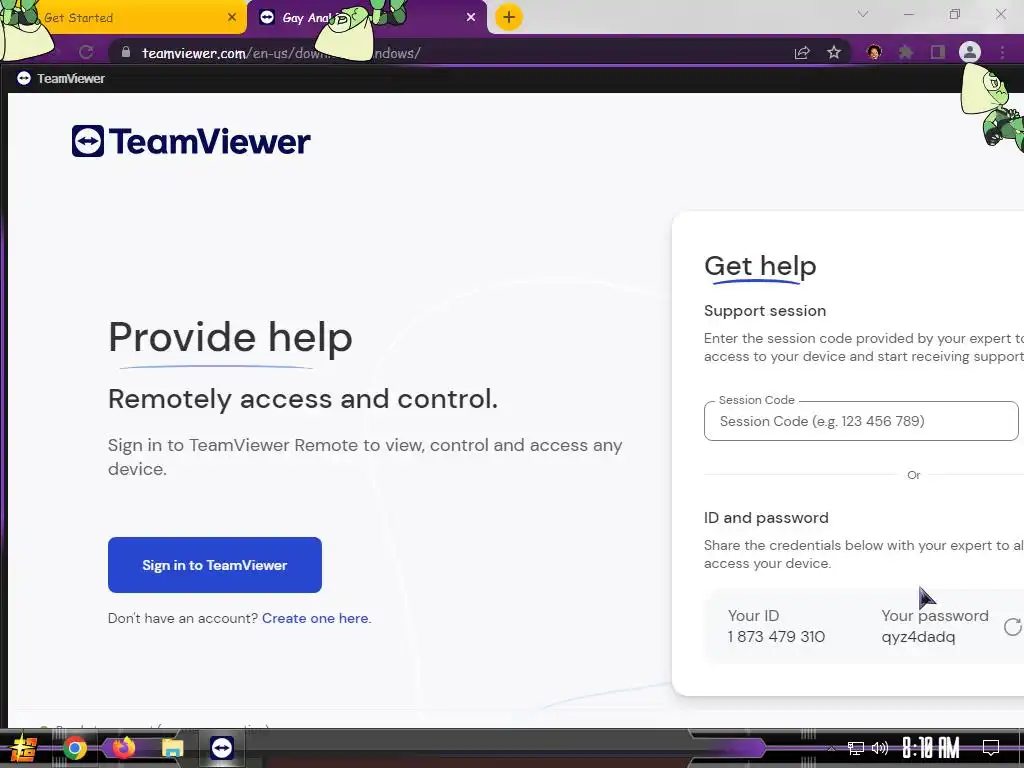Open the Chrome three-dot menu
This screenshot has width=1024, height=768.
[1002, 52]
